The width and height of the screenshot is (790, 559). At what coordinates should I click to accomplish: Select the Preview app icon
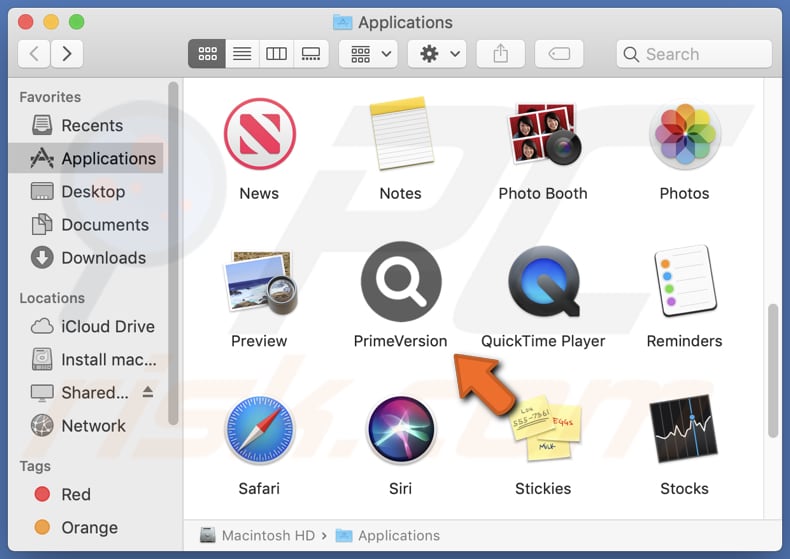coord(260,282)
